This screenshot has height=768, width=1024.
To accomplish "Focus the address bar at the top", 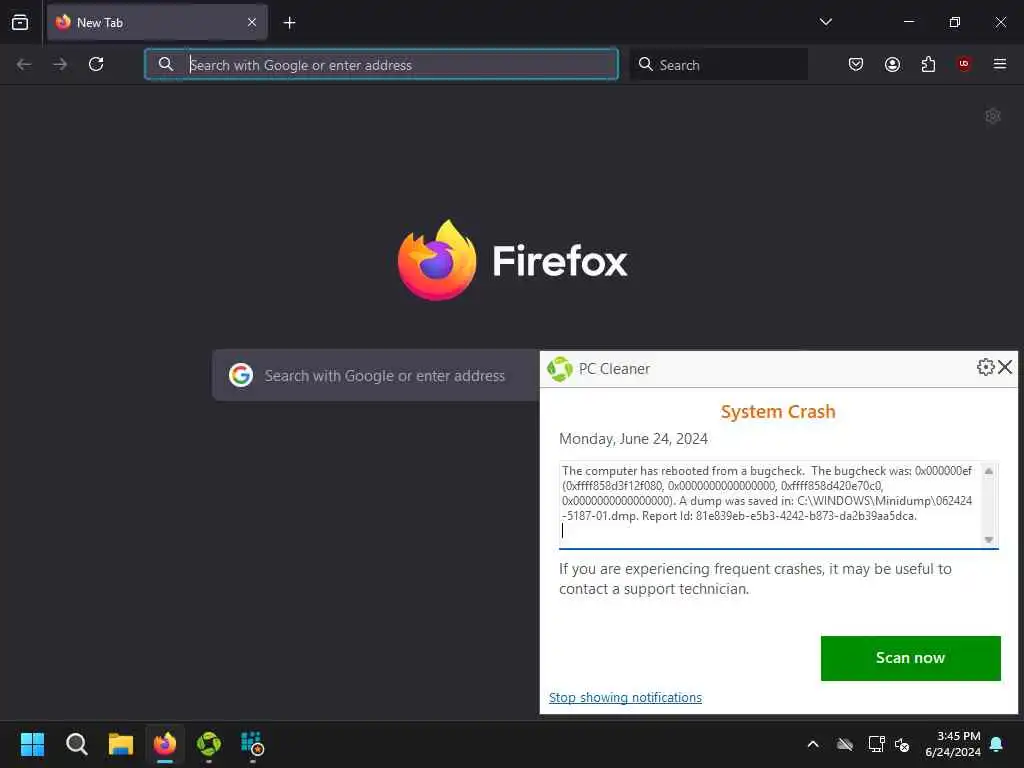I will coord(381,64).
